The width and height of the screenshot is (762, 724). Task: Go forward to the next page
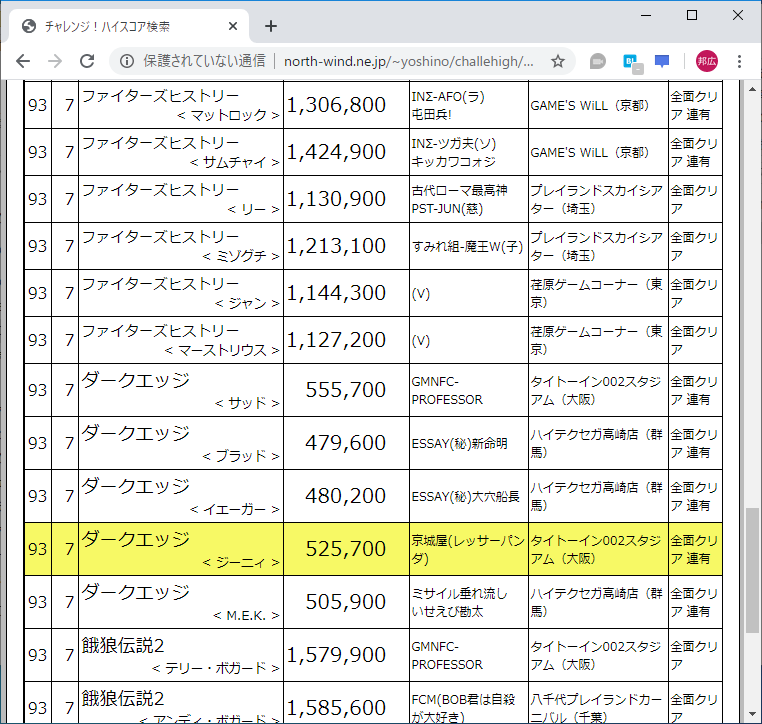tap(55, 61)
